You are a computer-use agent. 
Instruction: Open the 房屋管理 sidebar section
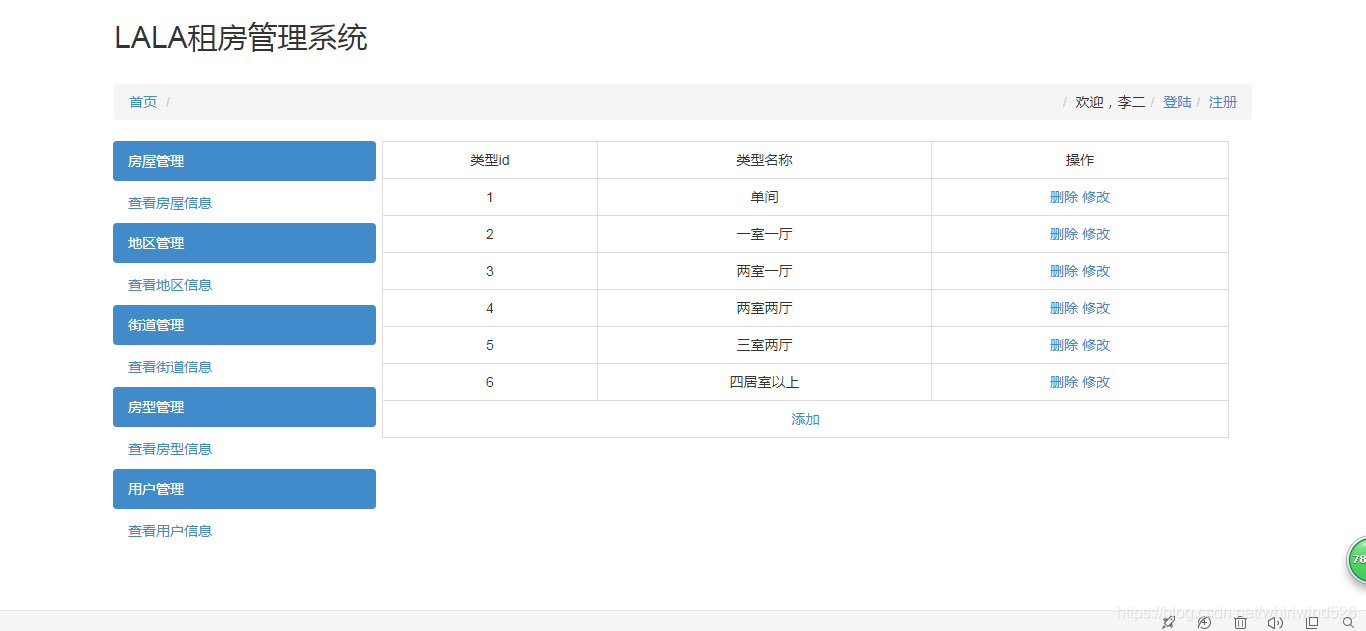coord(244,161)
